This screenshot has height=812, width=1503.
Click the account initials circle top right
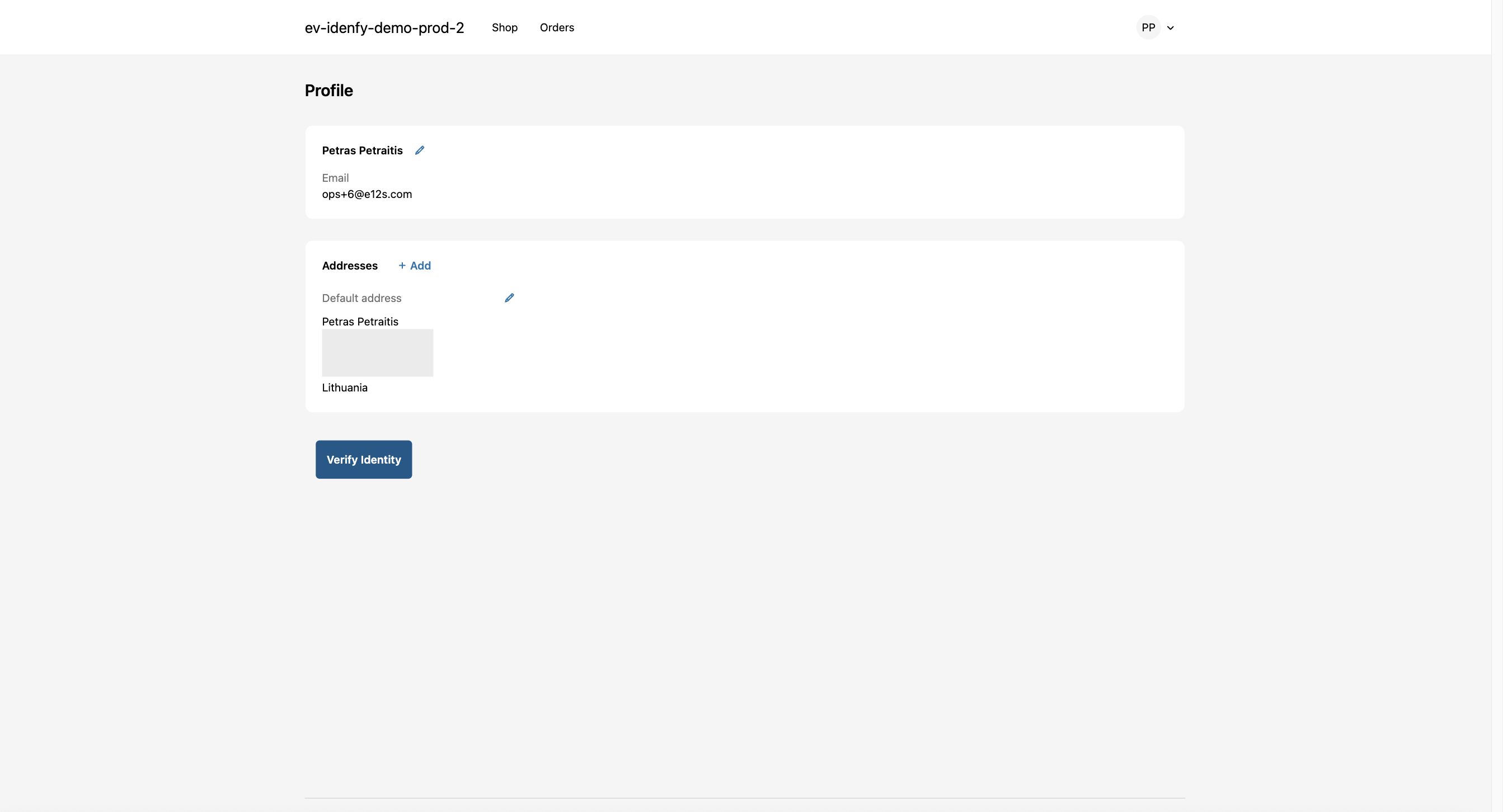pyautogui.click(x=1148, y=27)
